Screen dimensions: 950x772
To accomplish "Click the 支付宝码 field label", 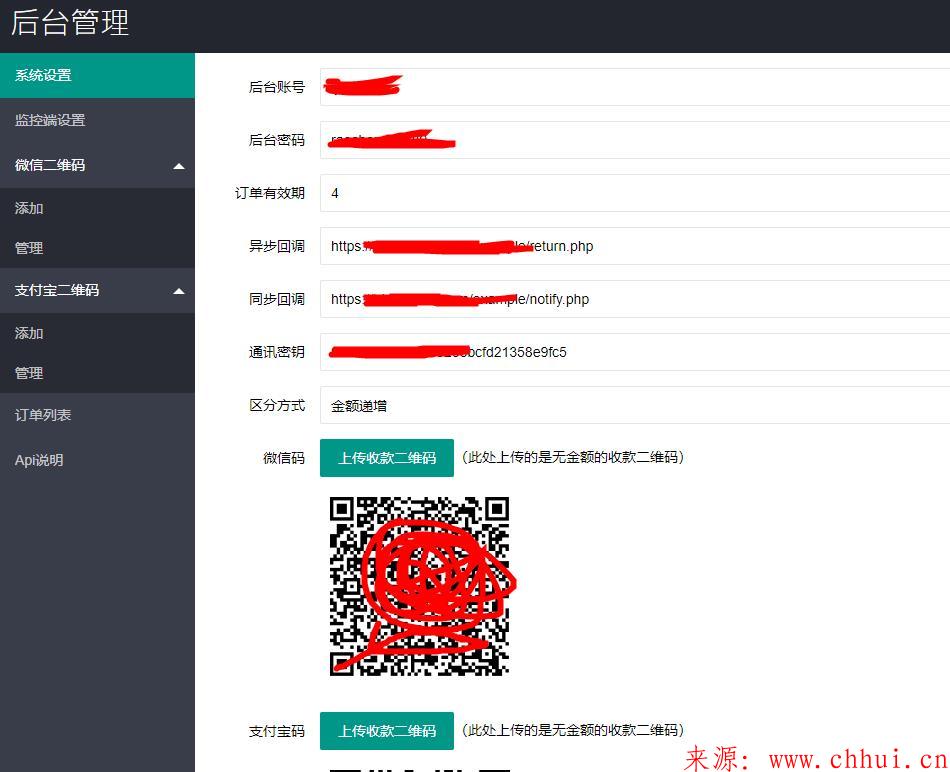I will pos(277,731).
